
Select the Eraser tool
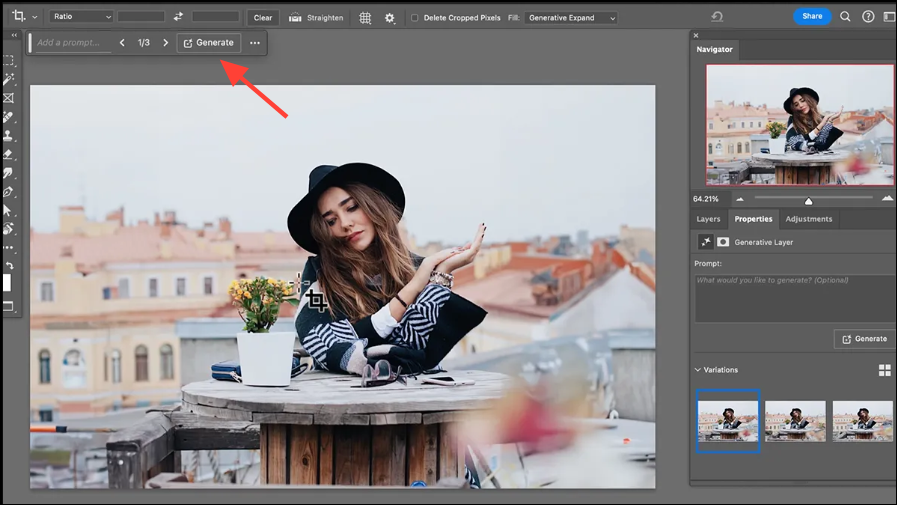9,154
